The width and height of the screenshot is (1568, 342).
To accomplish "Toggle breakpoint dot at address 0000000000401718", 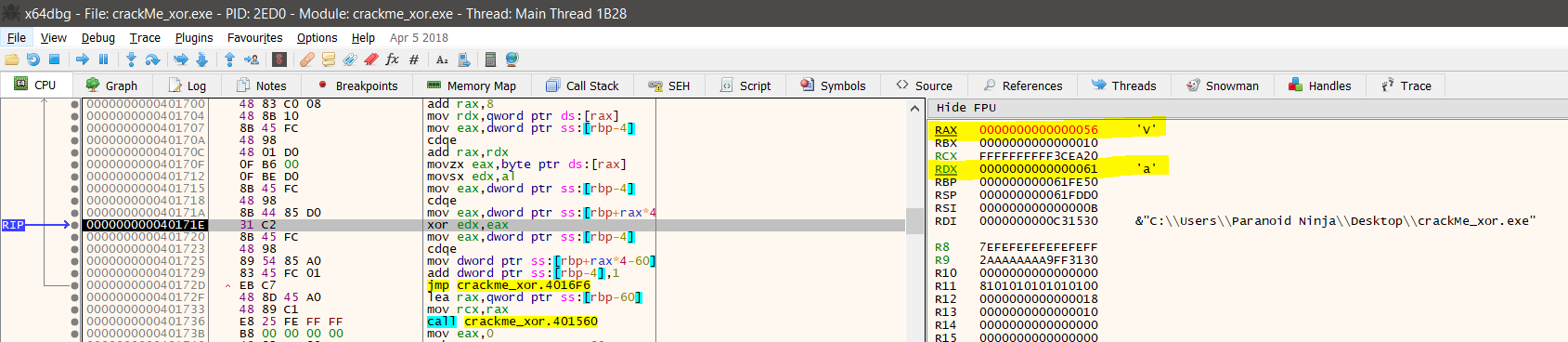I will [x=74, y=201].
